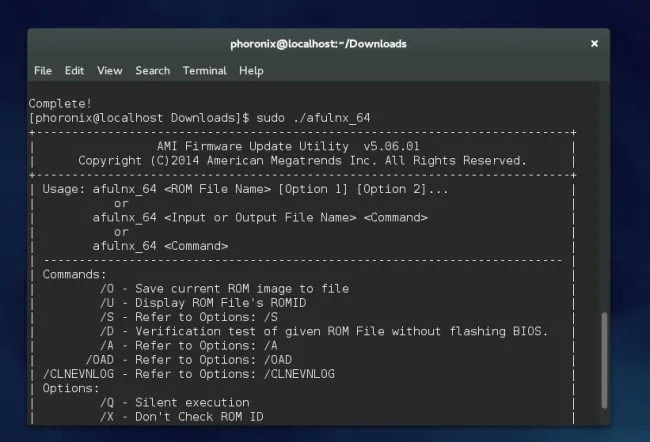Click the 'Usage: afulnx_64 <ROM File Name>' line

pyautogui.click(x=245, y=189)
